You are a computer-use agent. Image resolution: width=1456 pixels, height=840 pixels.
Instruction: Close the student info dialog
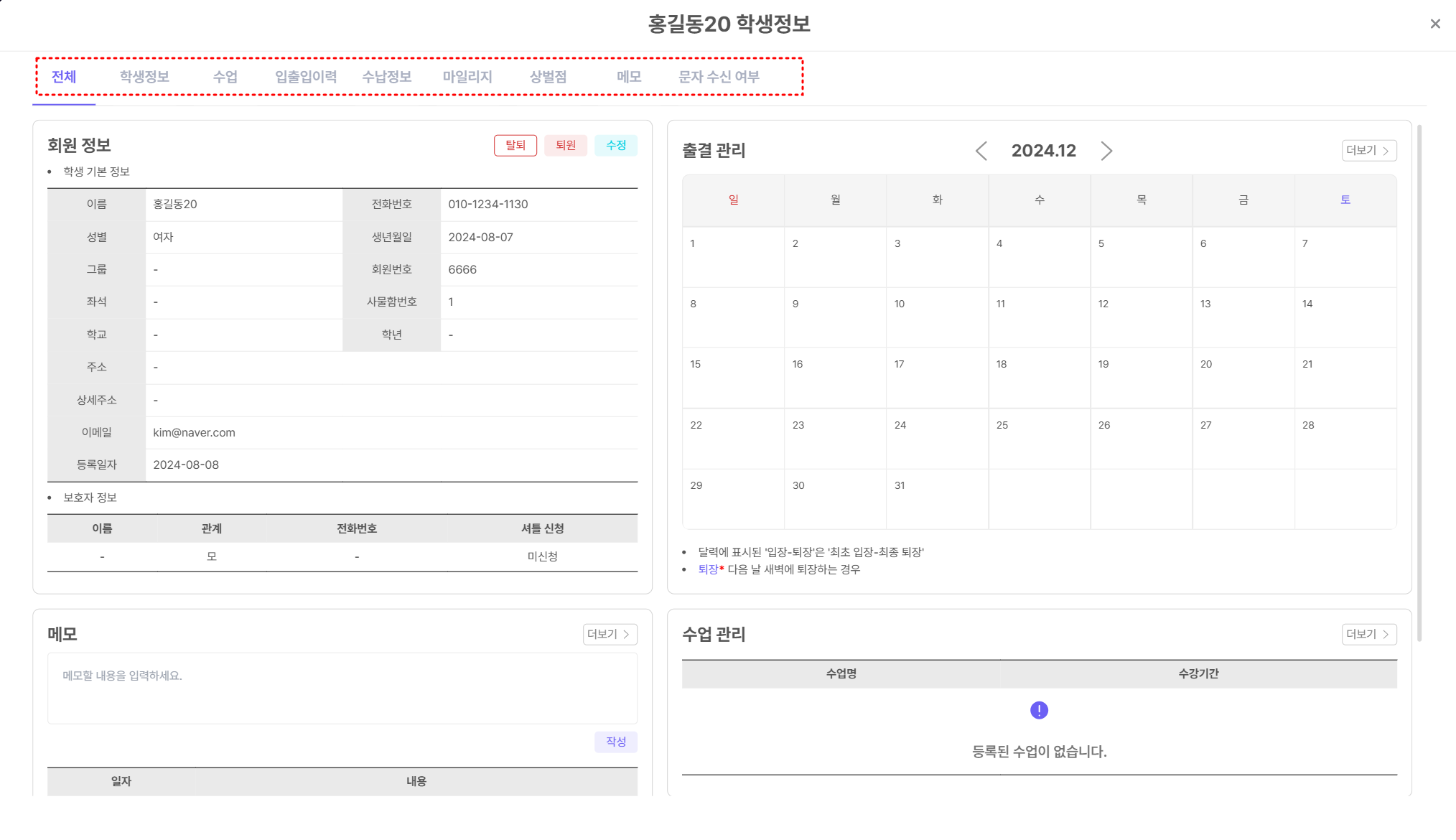[1434, 24]
